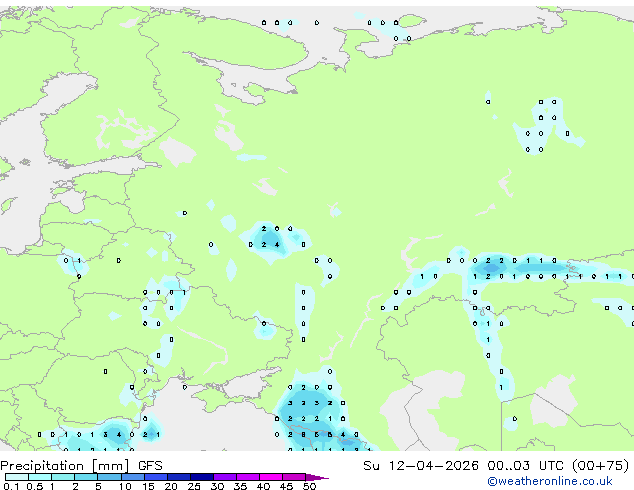This screenshot has height=490, width=634.
Task: Click the legend label "25"
Action: pos(194,486)
